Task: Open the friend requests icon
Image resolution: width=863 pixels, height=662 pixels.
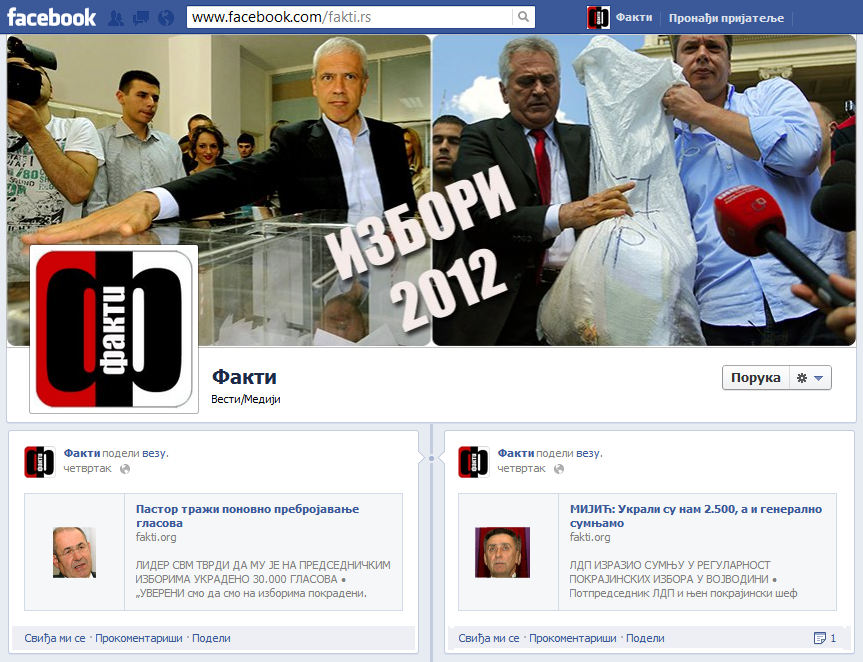Action: (x=116, y=17)
